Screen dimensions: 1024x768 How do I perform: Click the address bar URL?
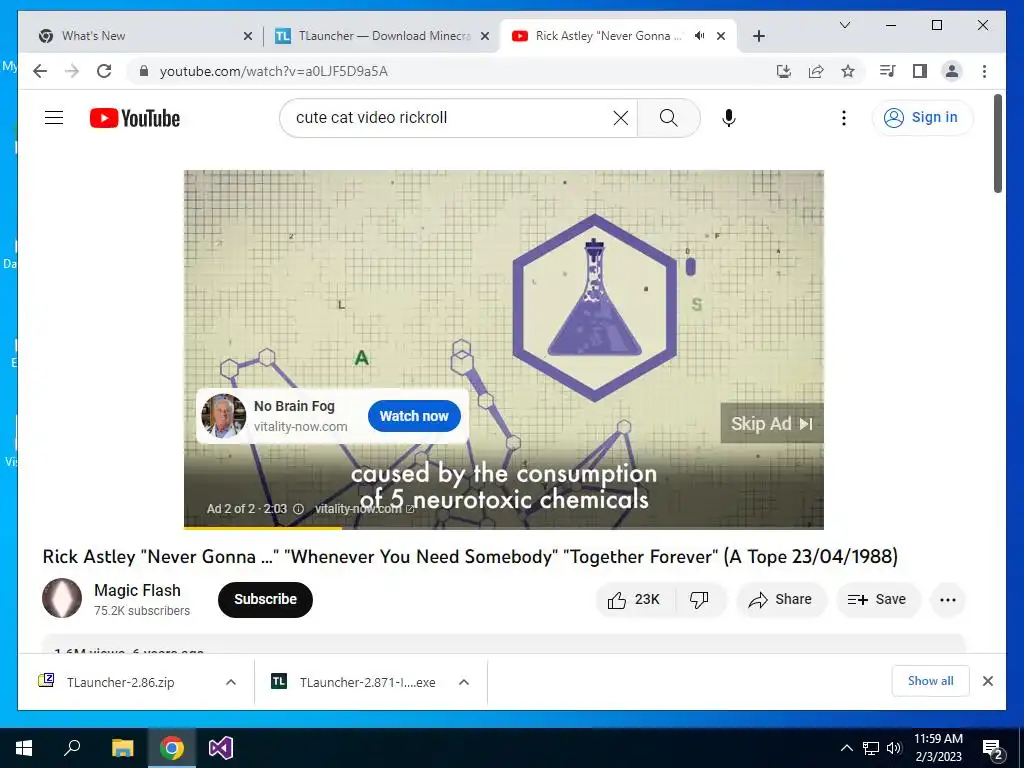click(274, 71)
